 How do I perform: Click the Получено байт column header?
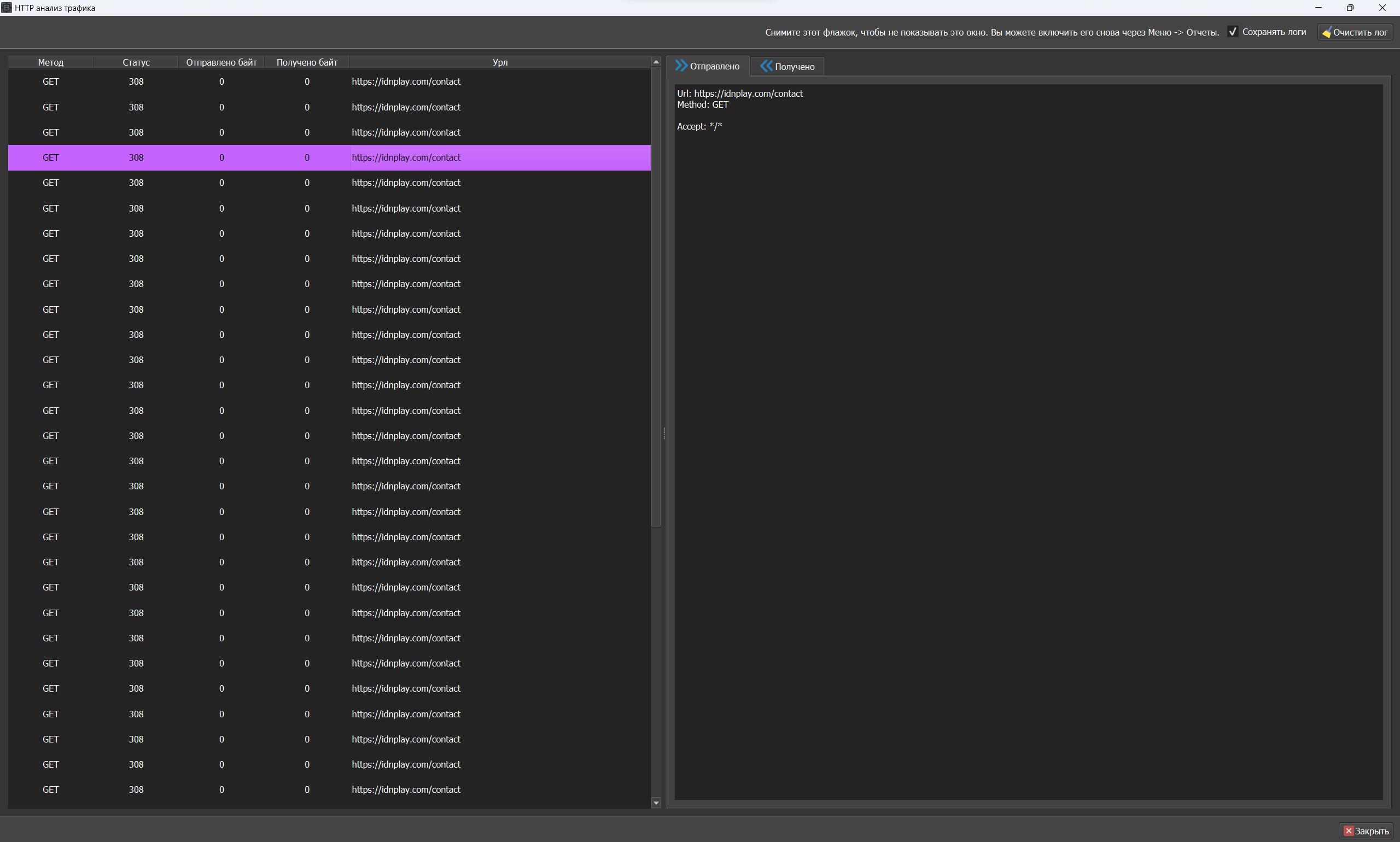click(306, 62)
